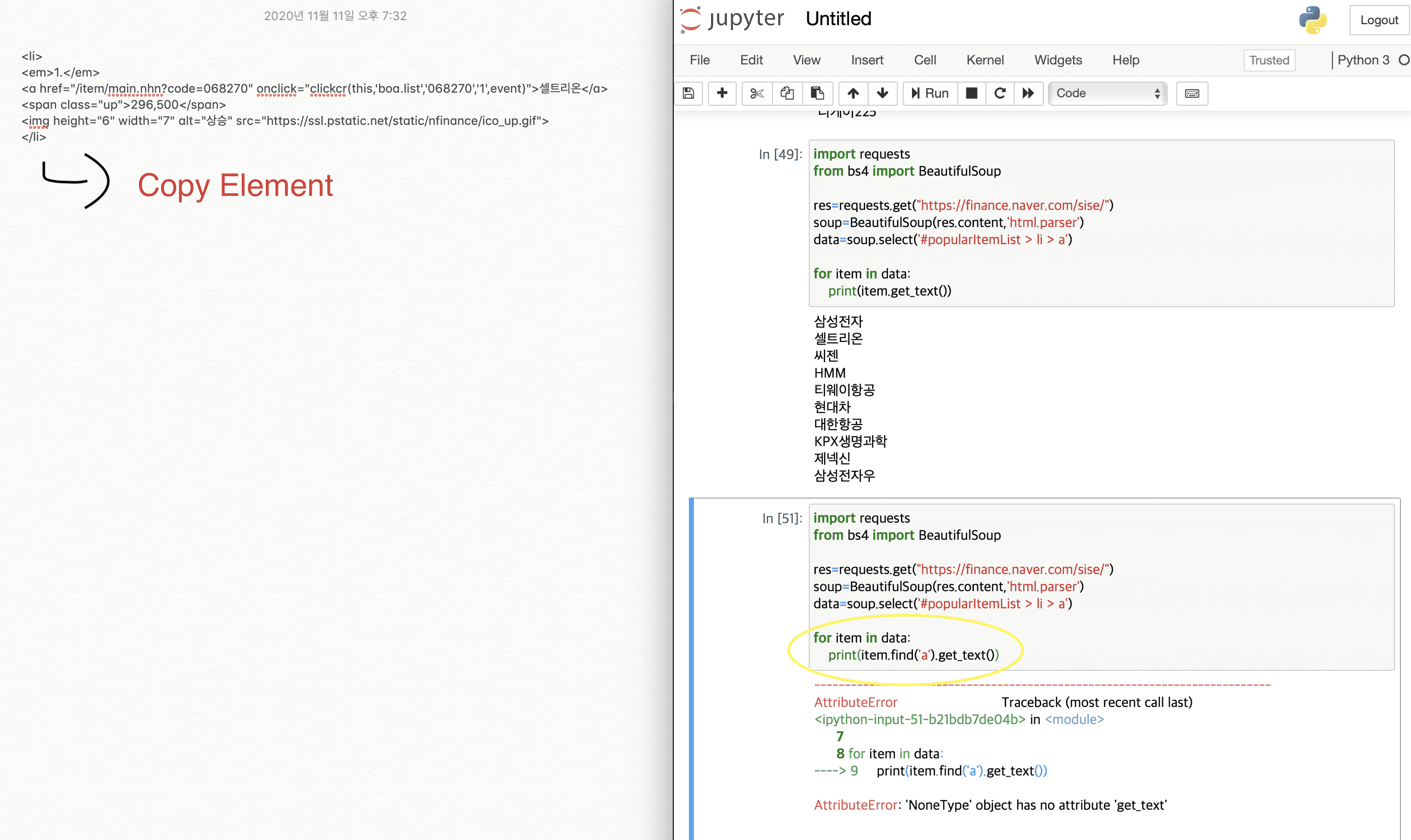This screenshot has width=1411, height=840.
Task: Click the Jupyter logo
Action: (x=731, y=19)
